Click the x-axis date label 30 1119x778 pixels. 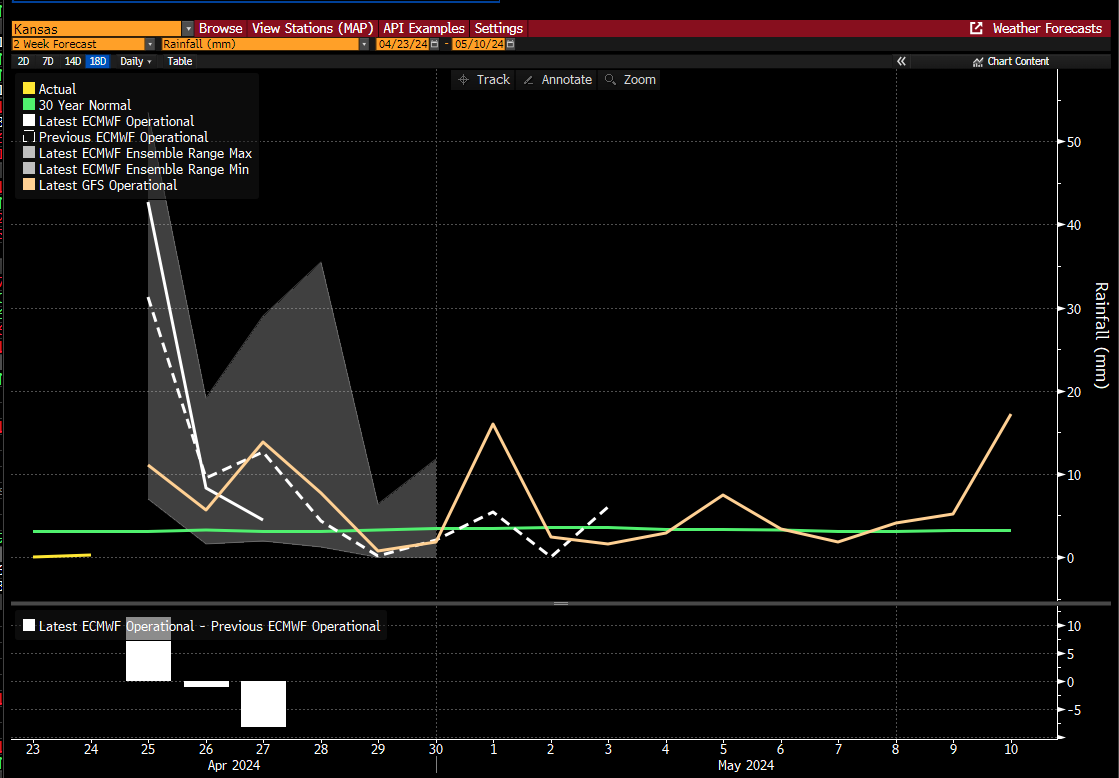point(436,749)
